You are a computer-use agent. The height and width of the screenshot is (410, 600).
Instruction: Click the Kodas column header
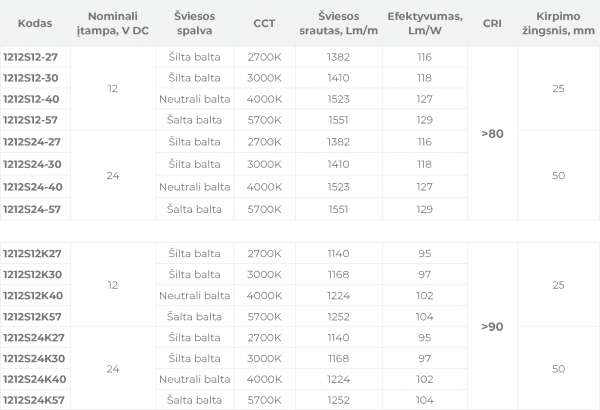(x=35, y=23)
